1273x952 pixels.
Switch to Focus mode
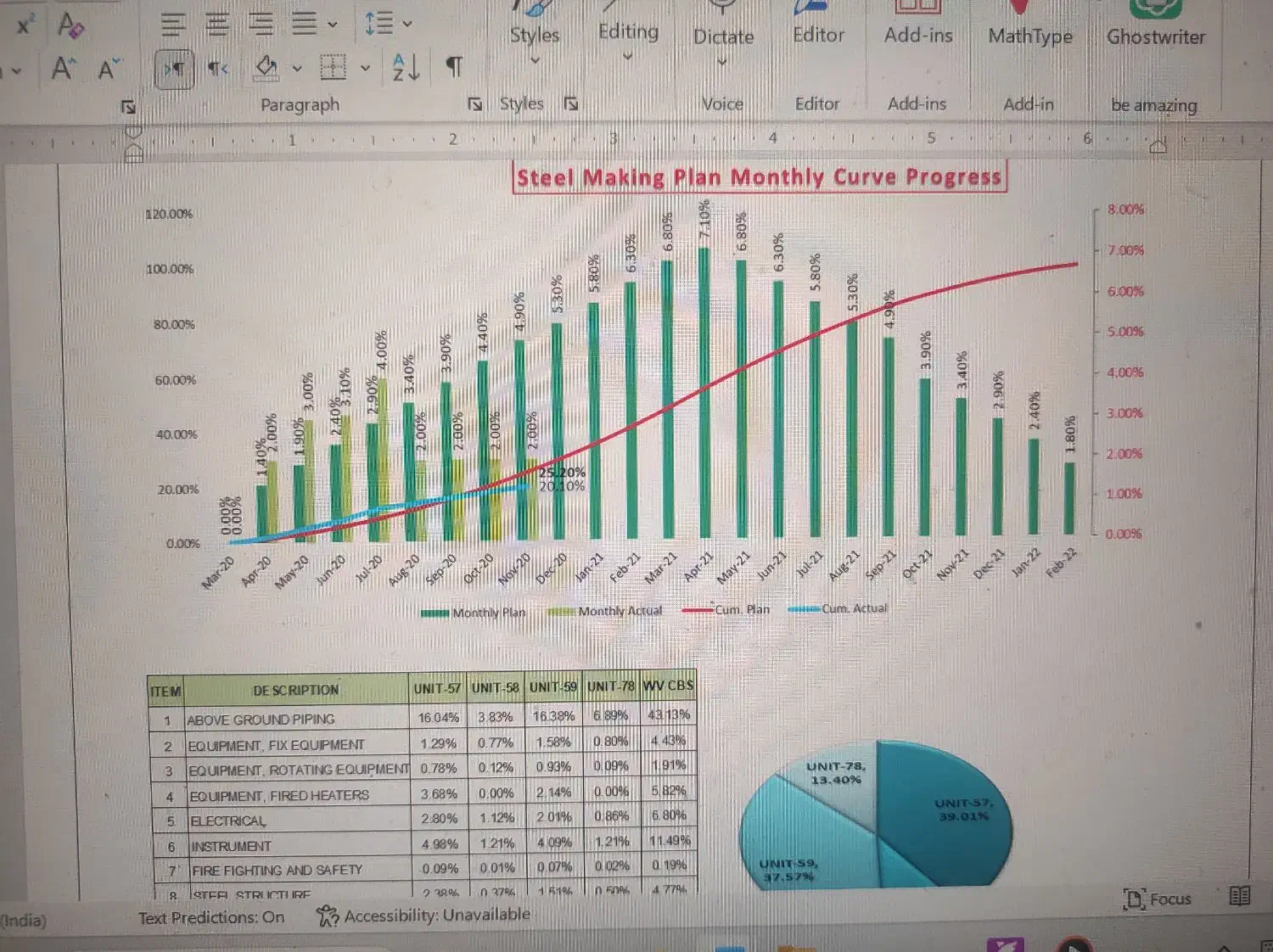[1158, 899]
